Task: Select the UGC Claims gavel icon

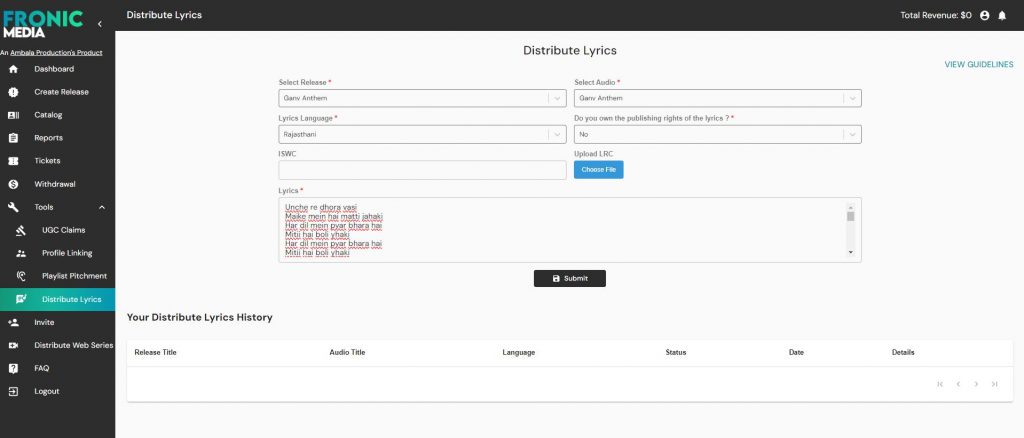Action: pyautogui.click(x=21, y=230)
